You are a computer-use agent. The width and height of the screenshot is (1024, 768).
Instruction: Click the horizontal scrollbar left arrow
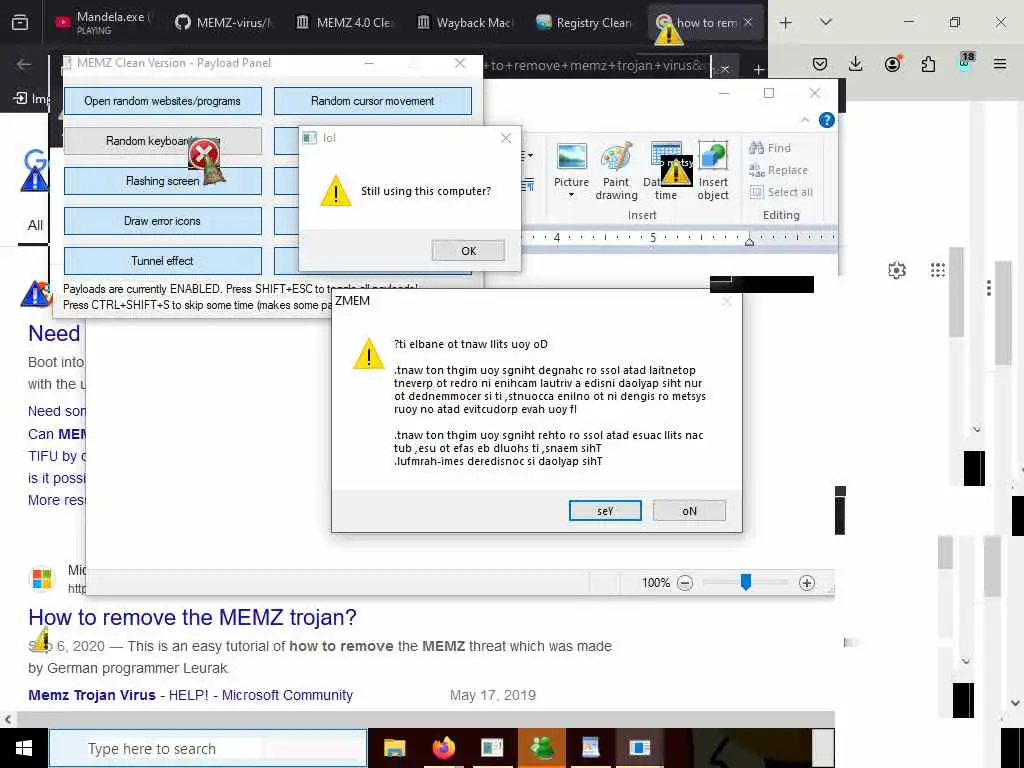[7, 720]
